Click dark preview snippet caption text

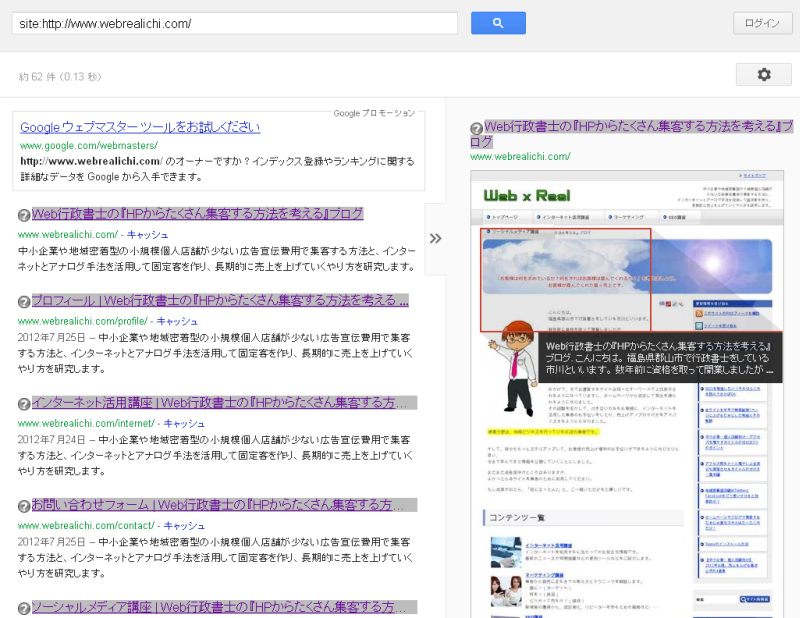660,358
